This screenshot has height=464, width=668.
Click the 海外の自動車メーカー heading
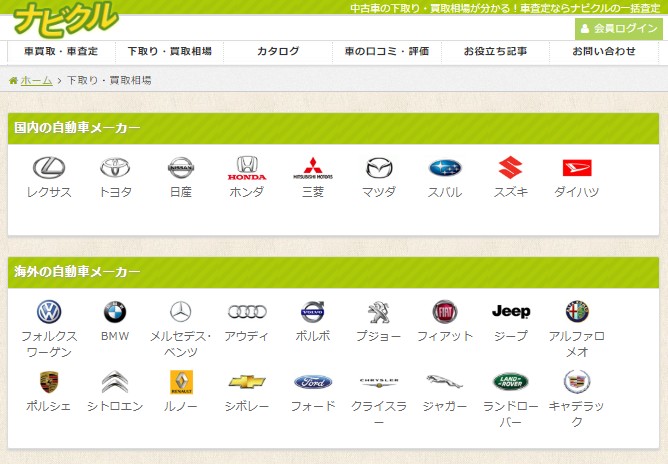click(x=77, y=272)
